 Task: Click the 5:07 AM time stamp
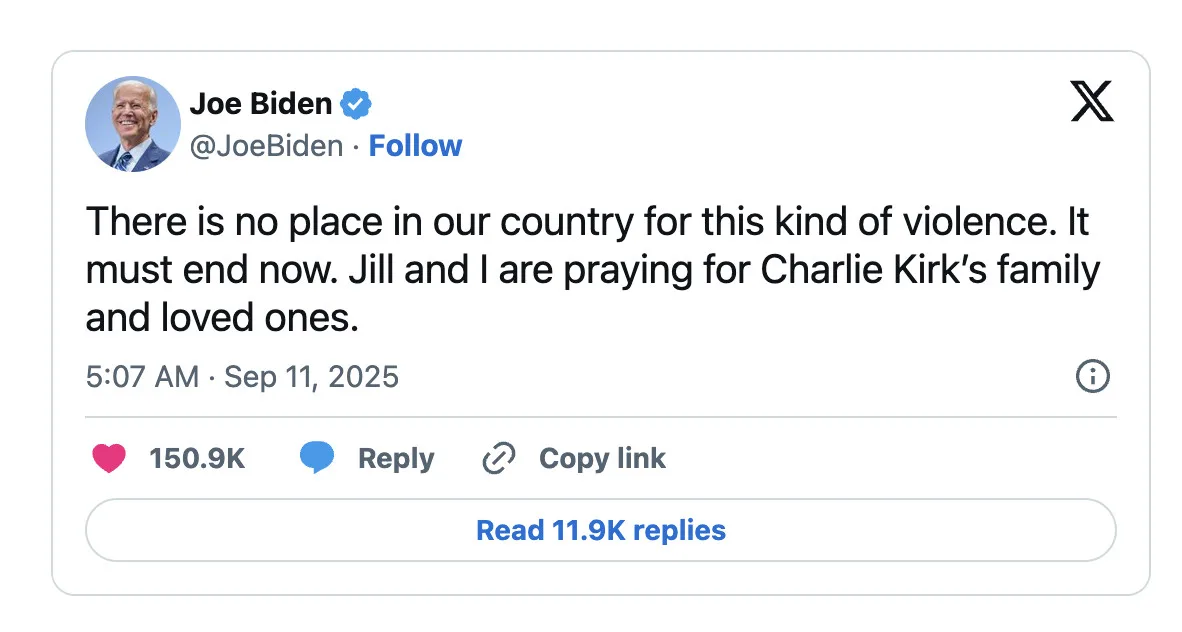coord(142,377)
